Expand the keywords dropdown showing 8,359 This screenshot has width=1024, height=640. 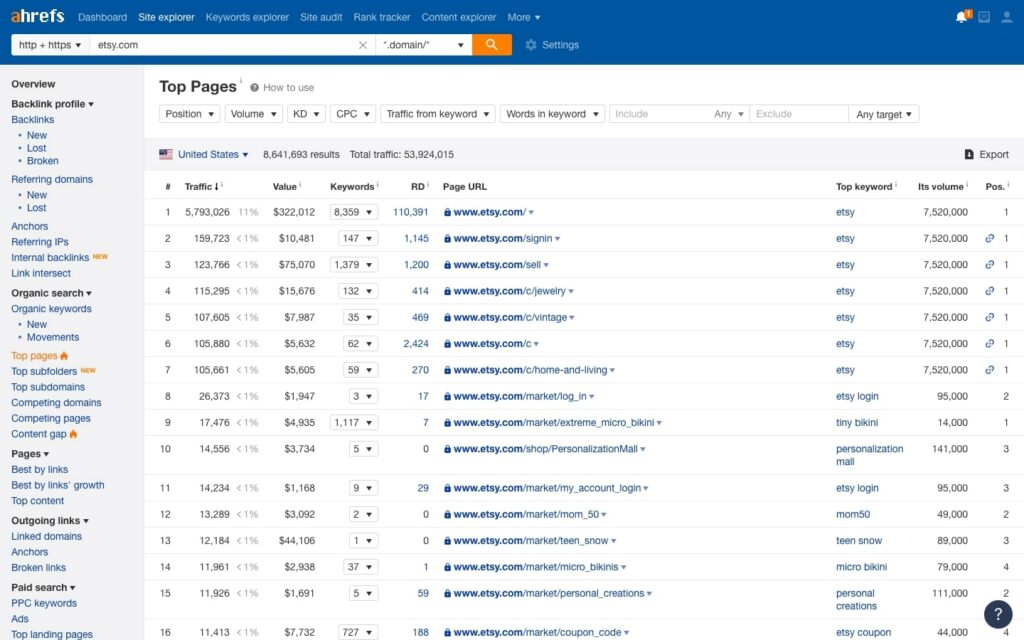pyautogui.click(x=353, y=212)
